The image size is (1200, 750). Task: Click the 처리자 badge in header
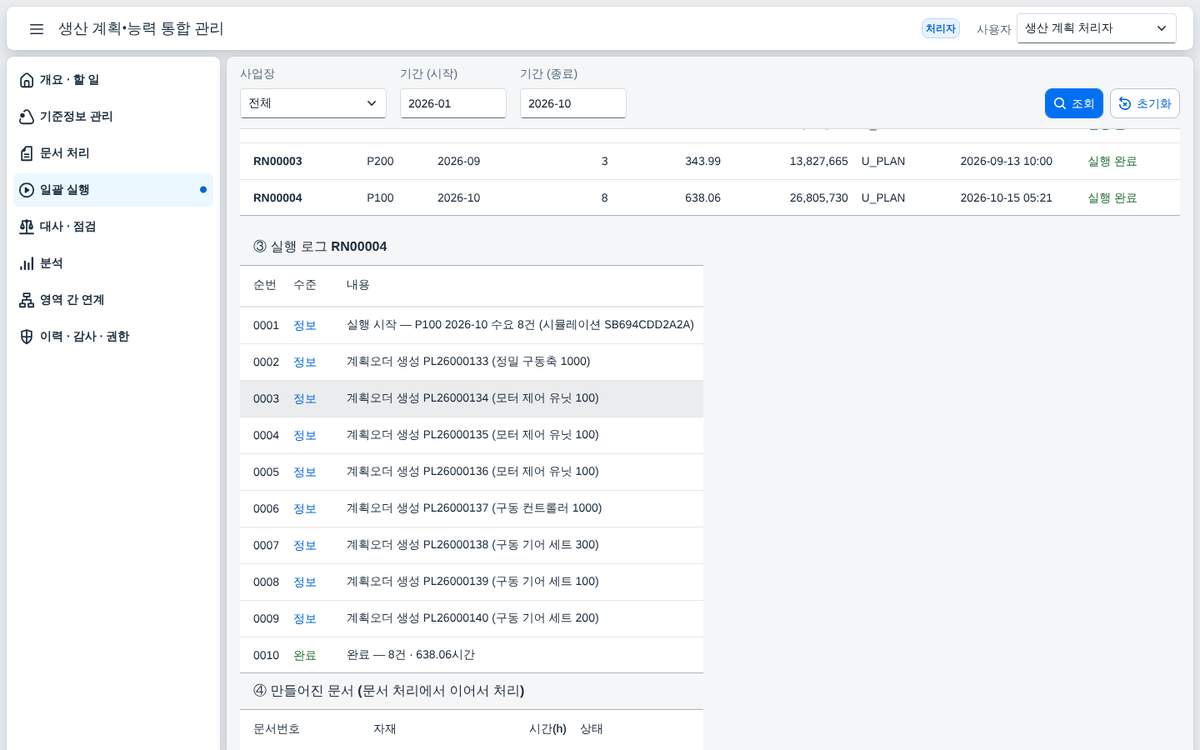click(940, 29)
